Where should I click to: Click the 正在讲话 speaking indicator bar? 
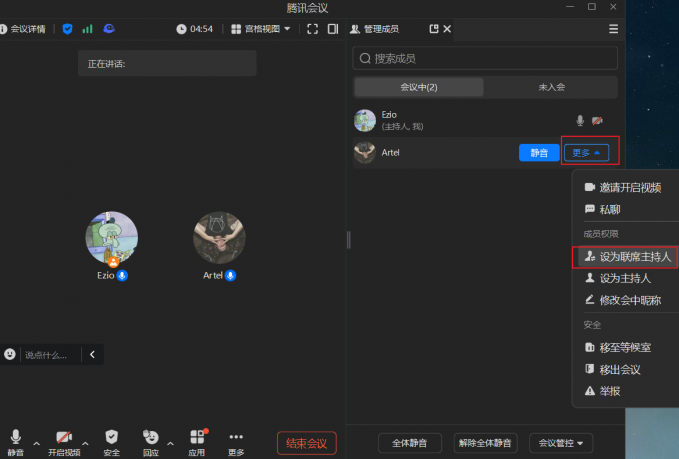click(x=167, y=63)
